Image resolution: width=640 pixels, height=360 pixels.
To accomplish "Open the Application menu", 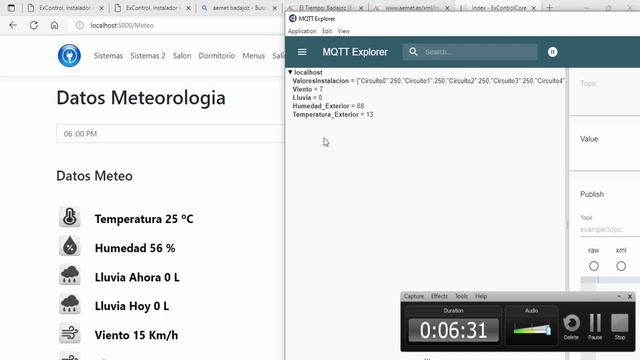I will coord(302,31).
